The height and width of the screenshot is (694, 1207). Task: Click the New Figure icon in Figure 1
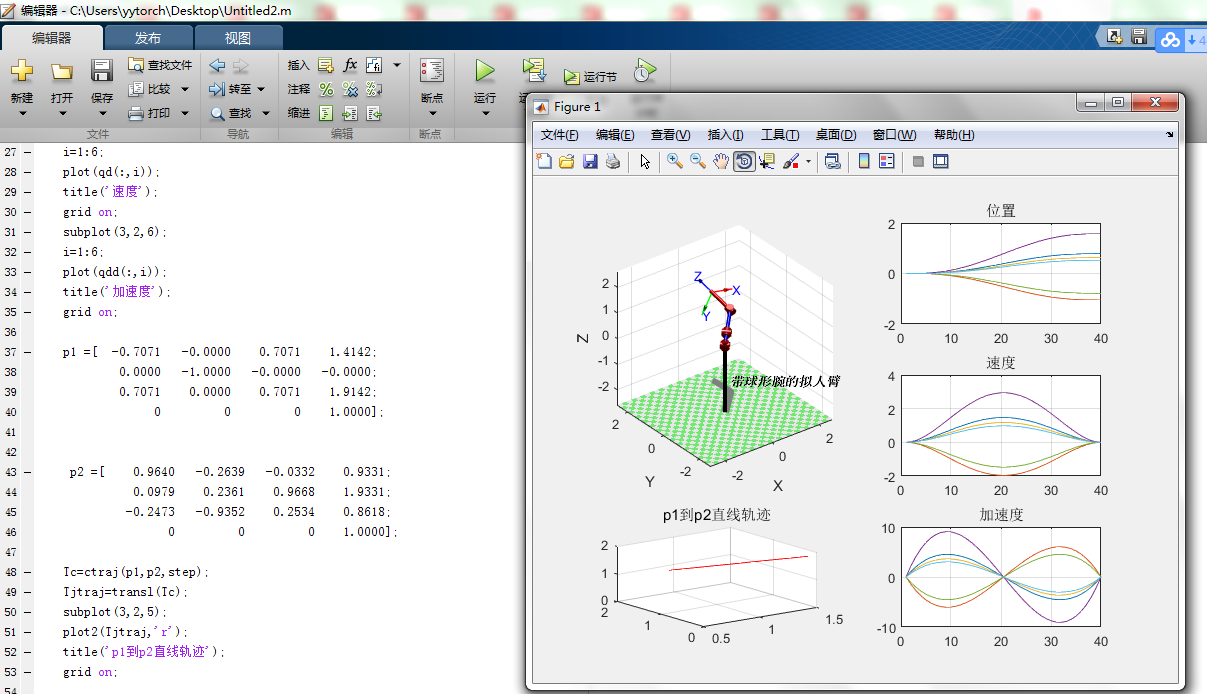coord(543,161)
